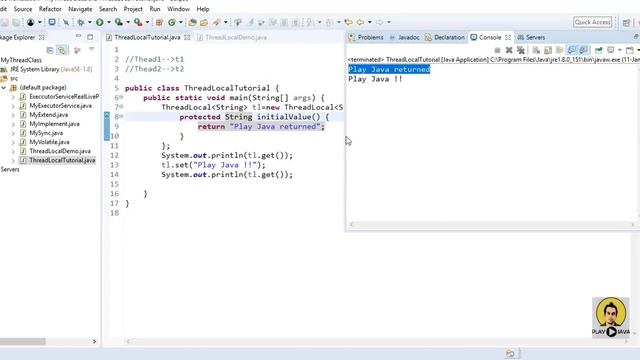640x360 pixels.
Task: Switch to the Servers tab
Action: [x=531, y=37]
